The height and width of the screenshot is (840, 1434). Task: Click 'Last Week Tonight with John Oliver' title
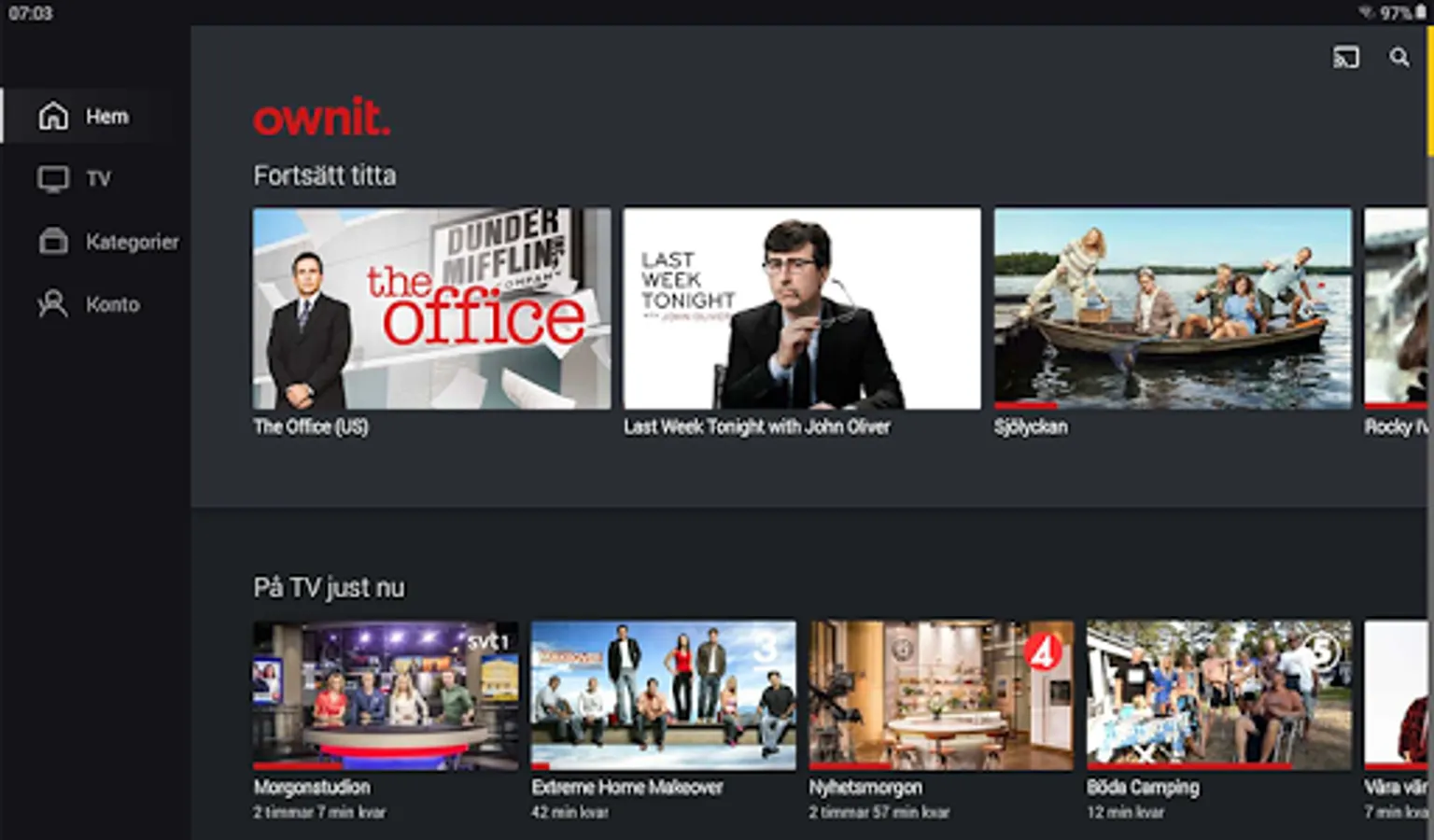[x=757, y=427]
